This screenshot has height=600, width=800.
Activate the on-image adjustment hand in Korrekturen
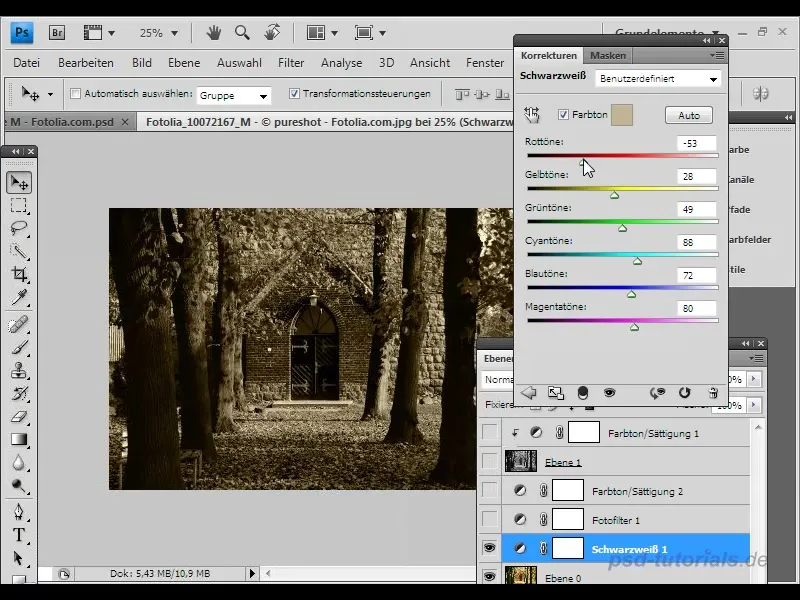pos(532,115)
